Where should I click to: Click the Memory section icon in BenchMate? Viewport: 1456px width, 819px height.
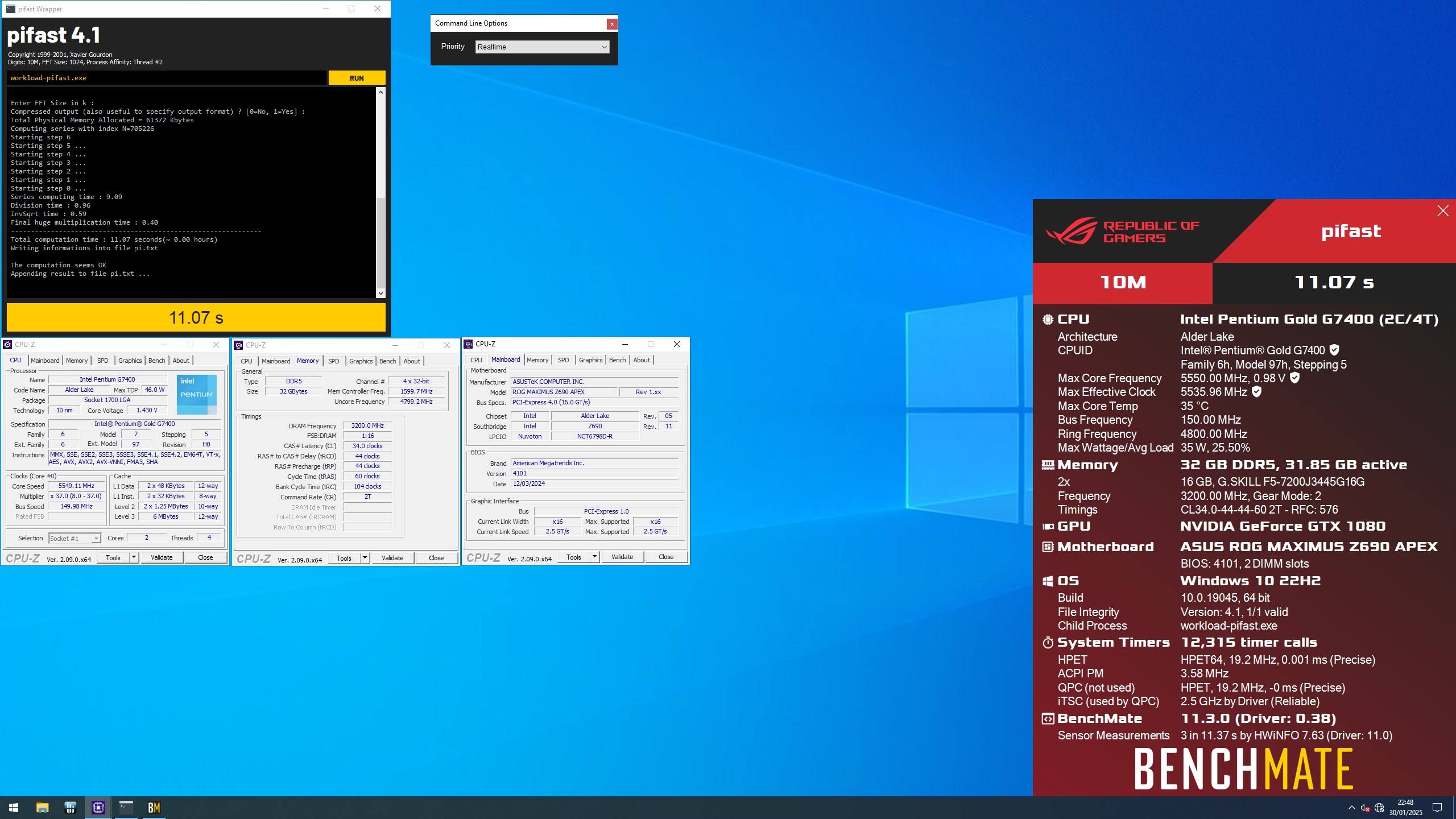(1048, 465)
